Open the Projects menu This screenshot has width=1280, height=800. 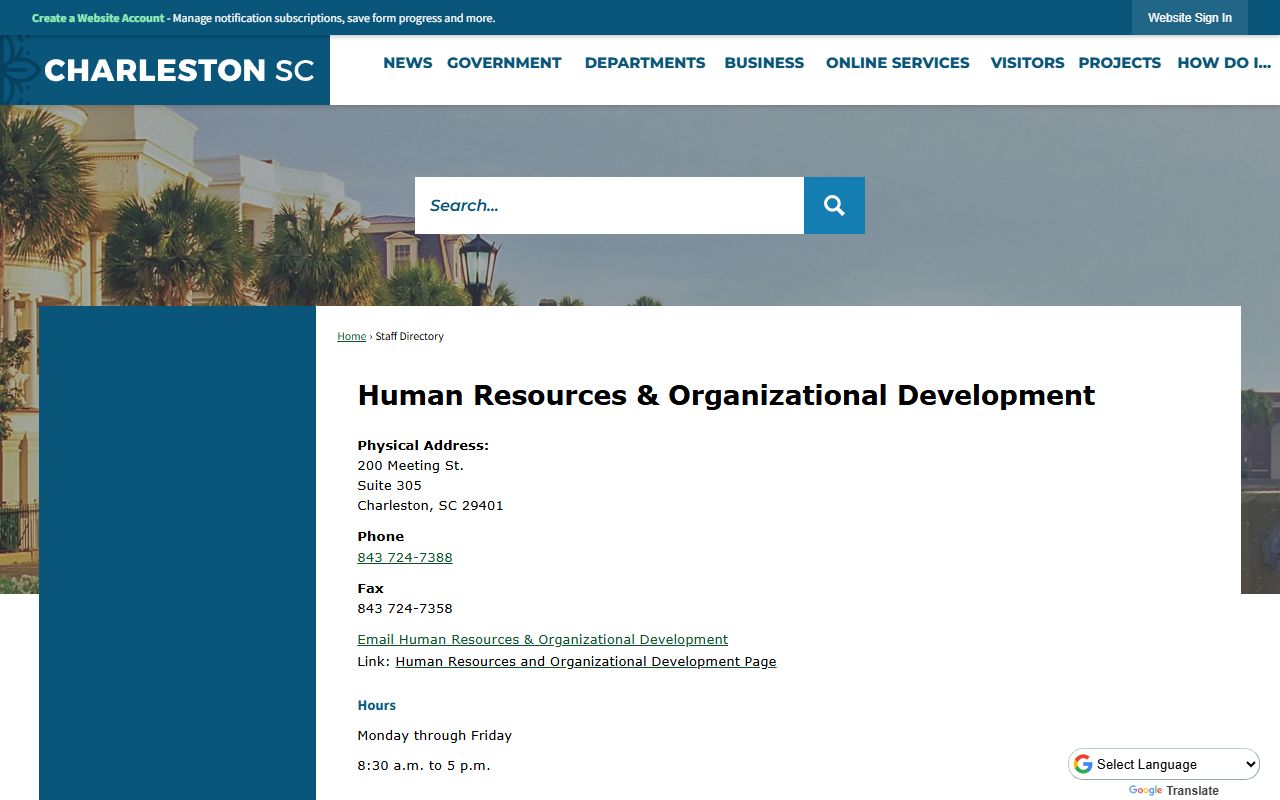pos(1119,62)
